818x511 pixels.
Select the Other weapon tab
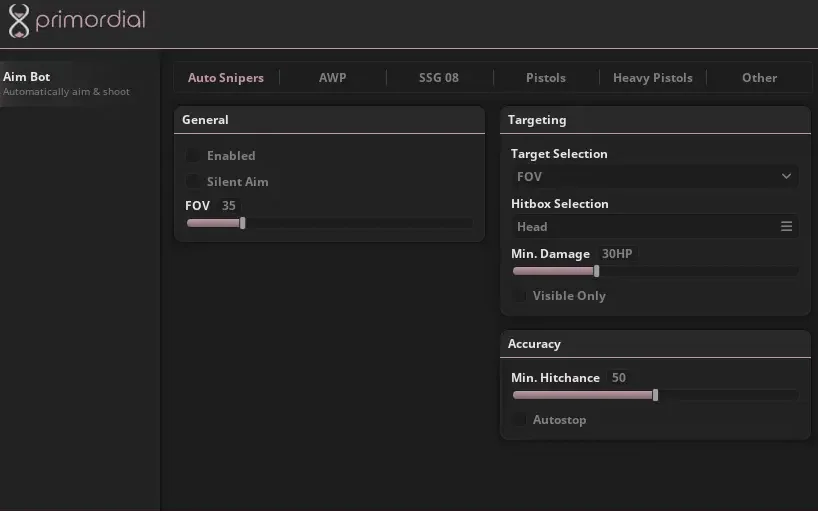(759, 78)
